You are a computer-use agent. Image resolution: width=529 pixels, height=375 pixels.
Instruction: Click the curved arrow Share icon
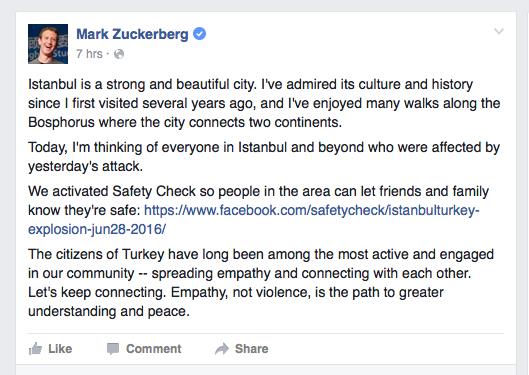pos(222,349)
